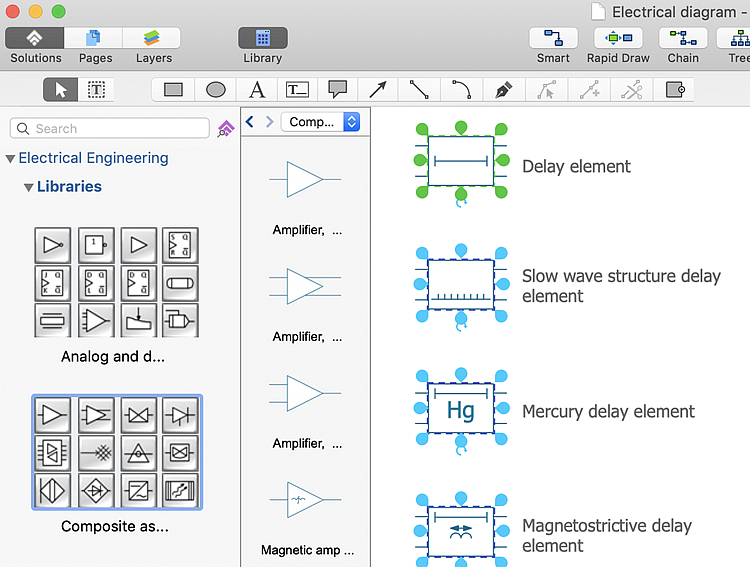Activate the pointer Select tool

(61, 90)
